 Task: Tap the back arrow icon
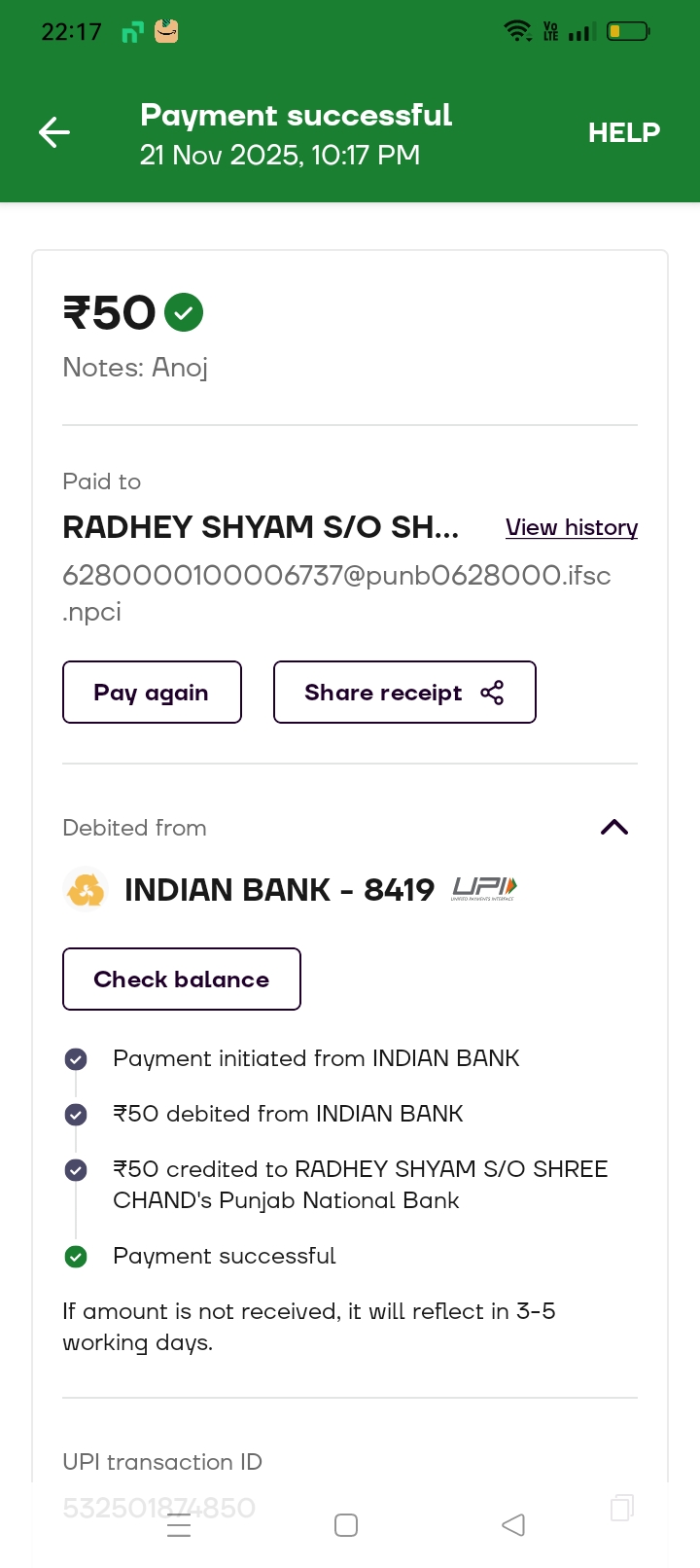54,132
